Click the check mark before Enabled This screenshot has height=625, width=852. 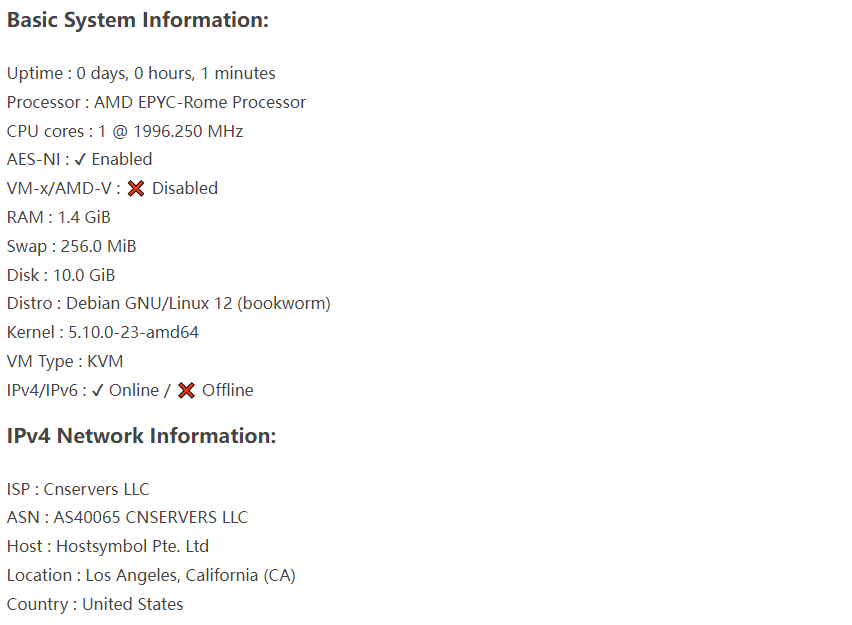coord(80,160)
